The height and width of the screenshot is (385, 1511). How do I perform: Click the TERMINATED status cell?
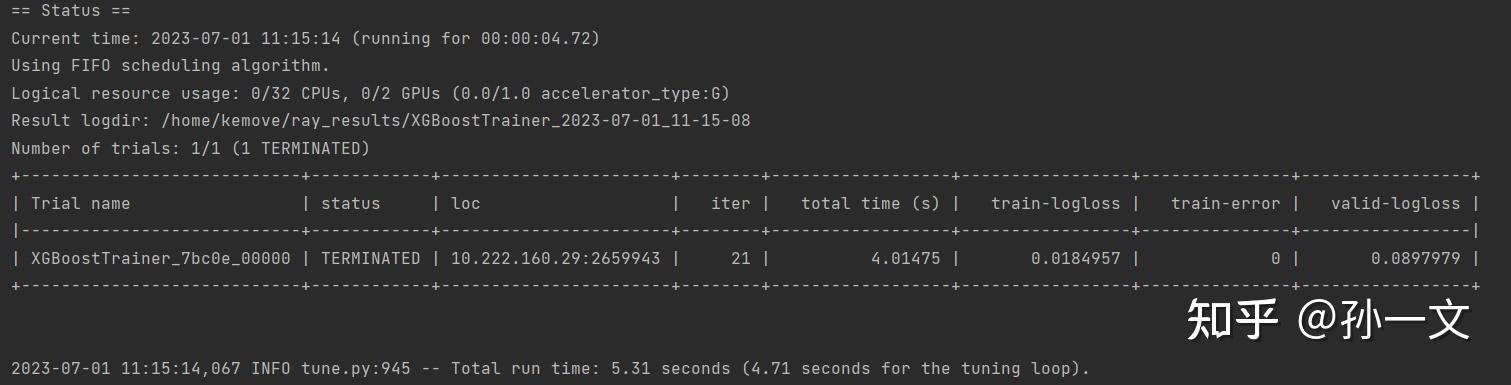(370, 258)
